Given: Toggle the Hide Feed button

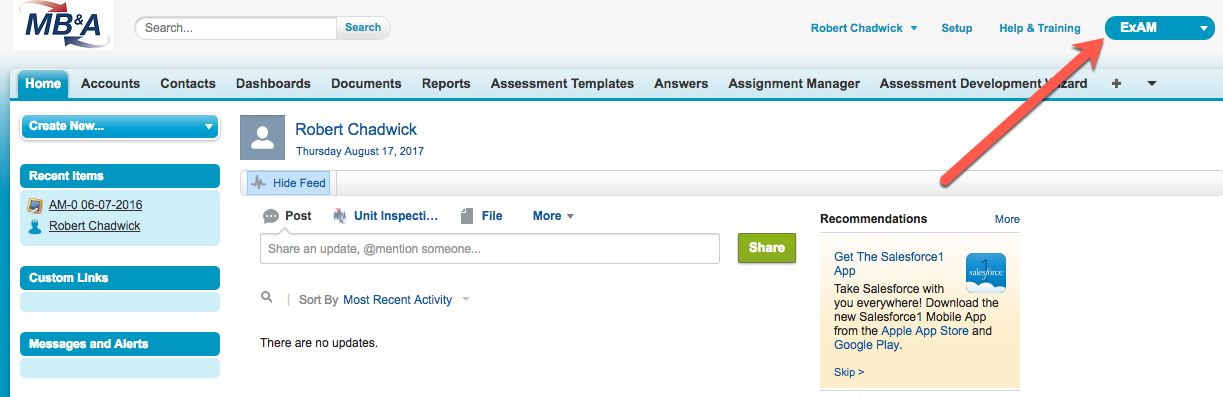Looking at the screenshot, I should pyautogui.click(x=288, y=183).
